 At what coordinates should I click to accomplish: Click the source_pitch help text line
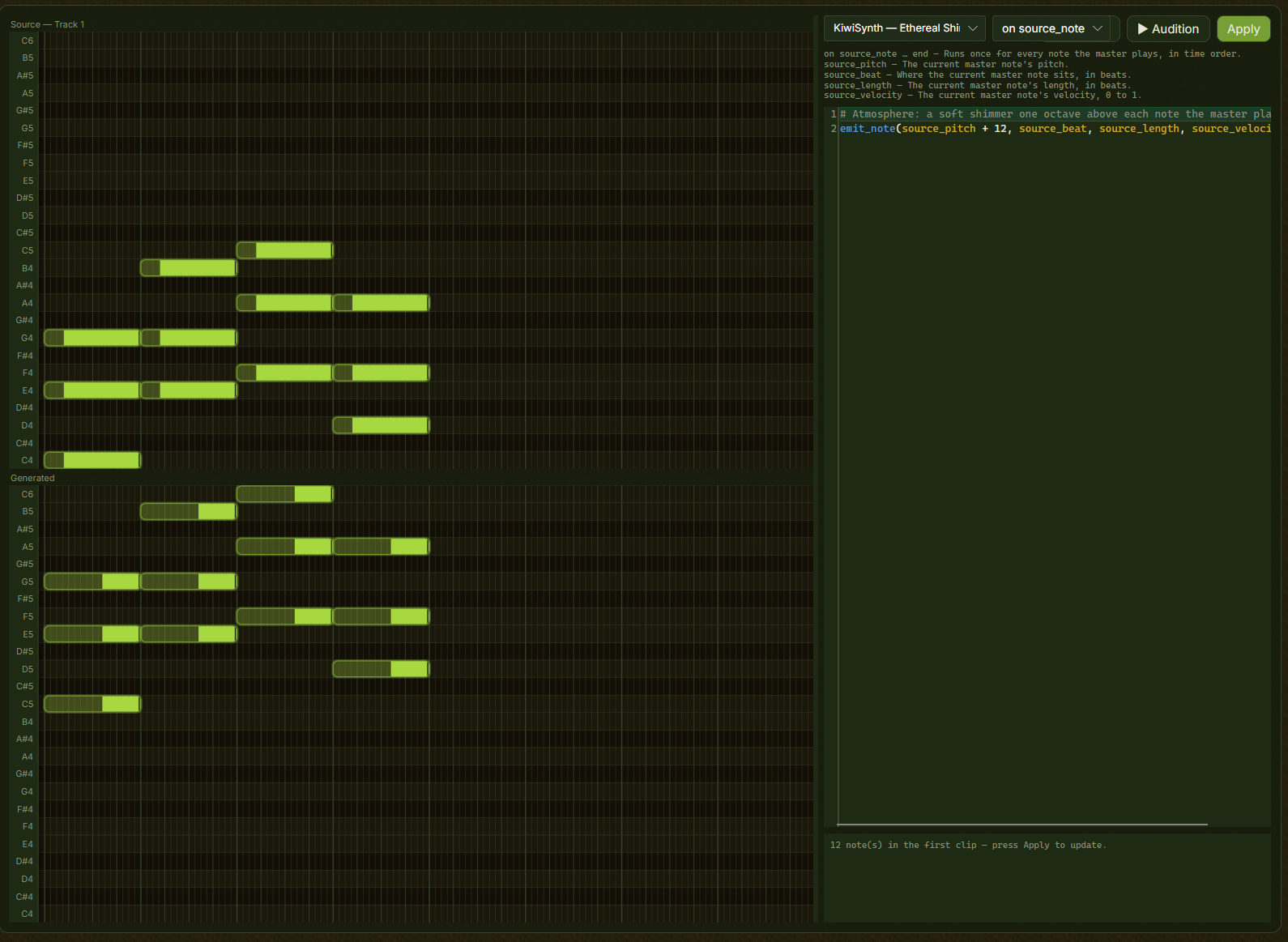click(946, 65)
